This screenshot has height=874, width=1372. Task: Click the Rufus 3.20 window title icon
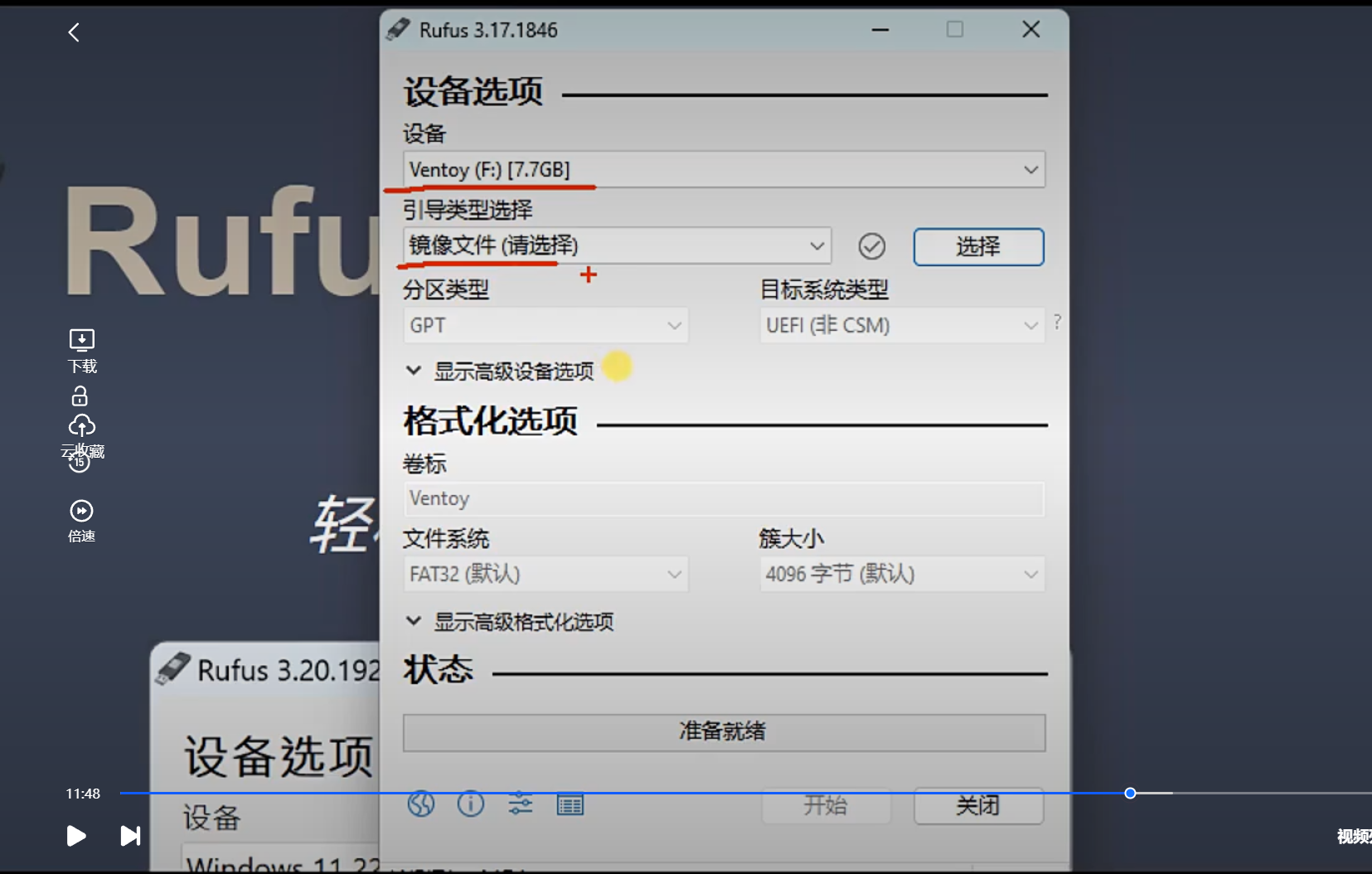pos(172,668)
